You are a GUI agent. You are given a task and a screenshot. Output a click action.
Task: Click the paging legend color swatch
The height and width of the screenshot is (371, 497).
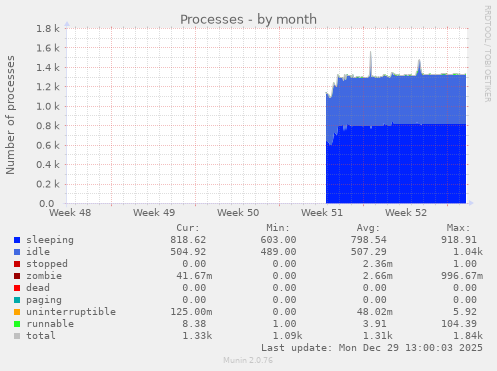coord(17,300)
